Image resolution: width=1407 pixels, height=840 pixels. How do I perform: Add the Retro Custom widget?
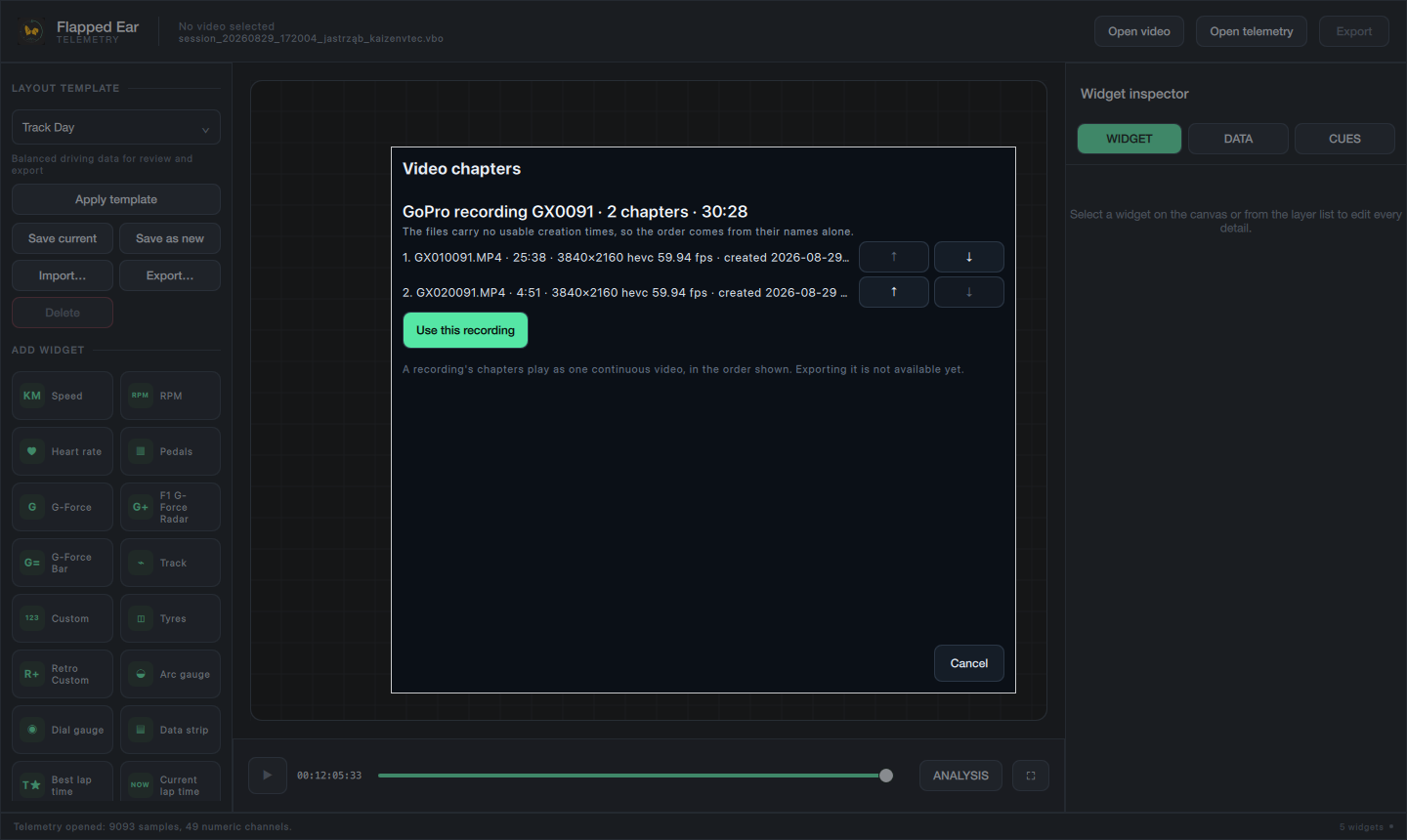[x=63, y=674]
